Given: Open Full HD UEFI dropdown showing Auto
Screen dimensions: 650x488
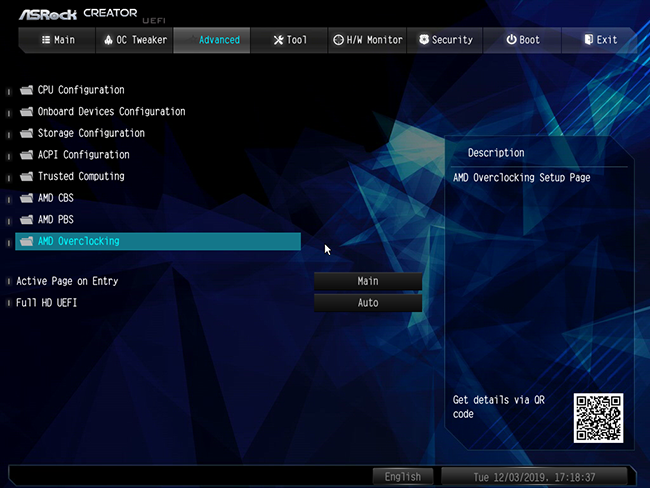Looking at the screenshot, I should pyautogui.click(x=368, y=303).
